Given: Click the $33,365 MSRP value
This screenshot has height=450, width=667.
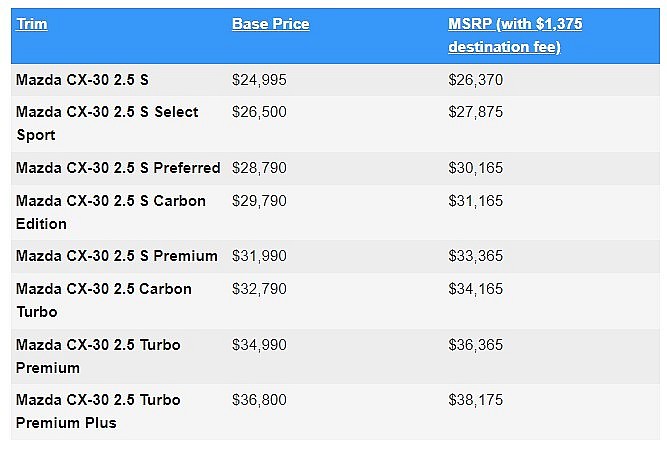Looking at the screenshot, I should [476, 256].
